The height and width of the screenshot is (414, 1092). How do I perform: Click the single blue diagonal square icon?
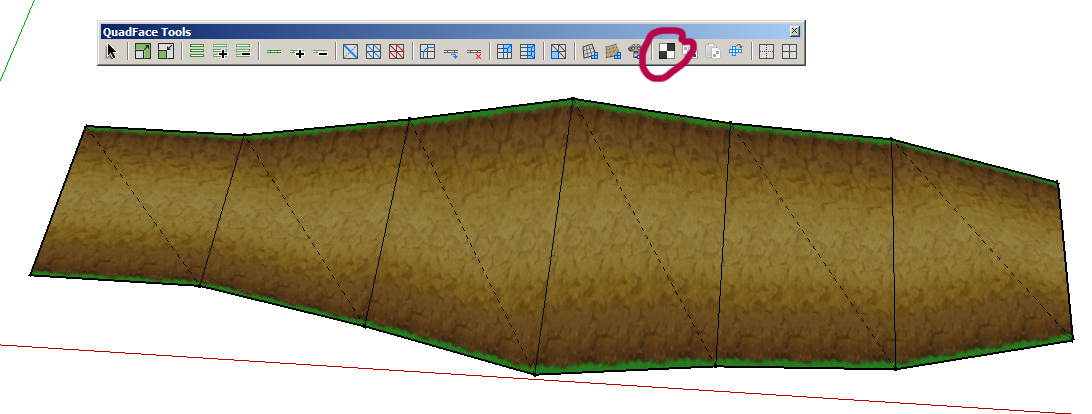[351, 52]
